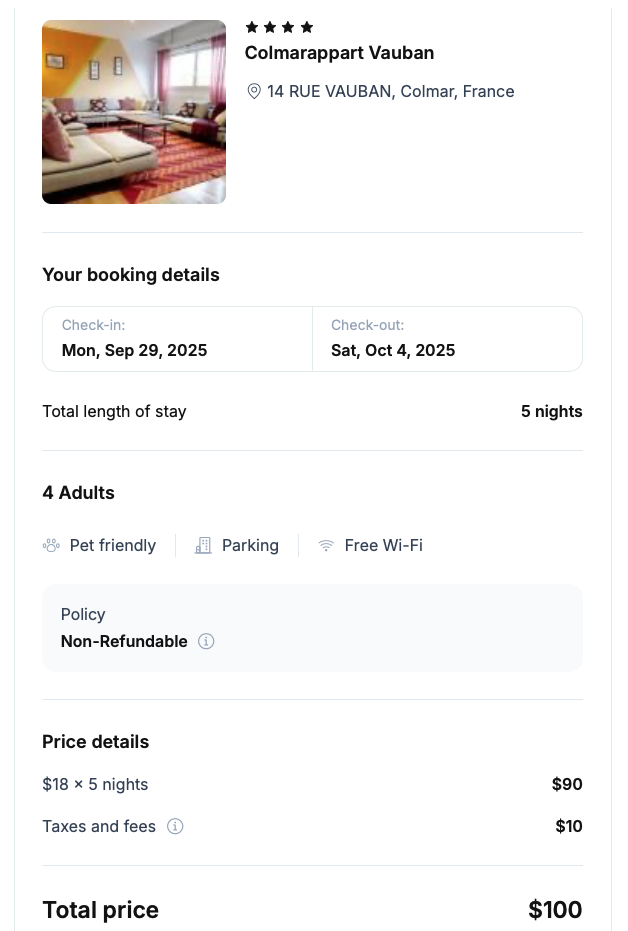Click the Non-Refundable policy text
628x931 pixels.
tap(124, 641)
